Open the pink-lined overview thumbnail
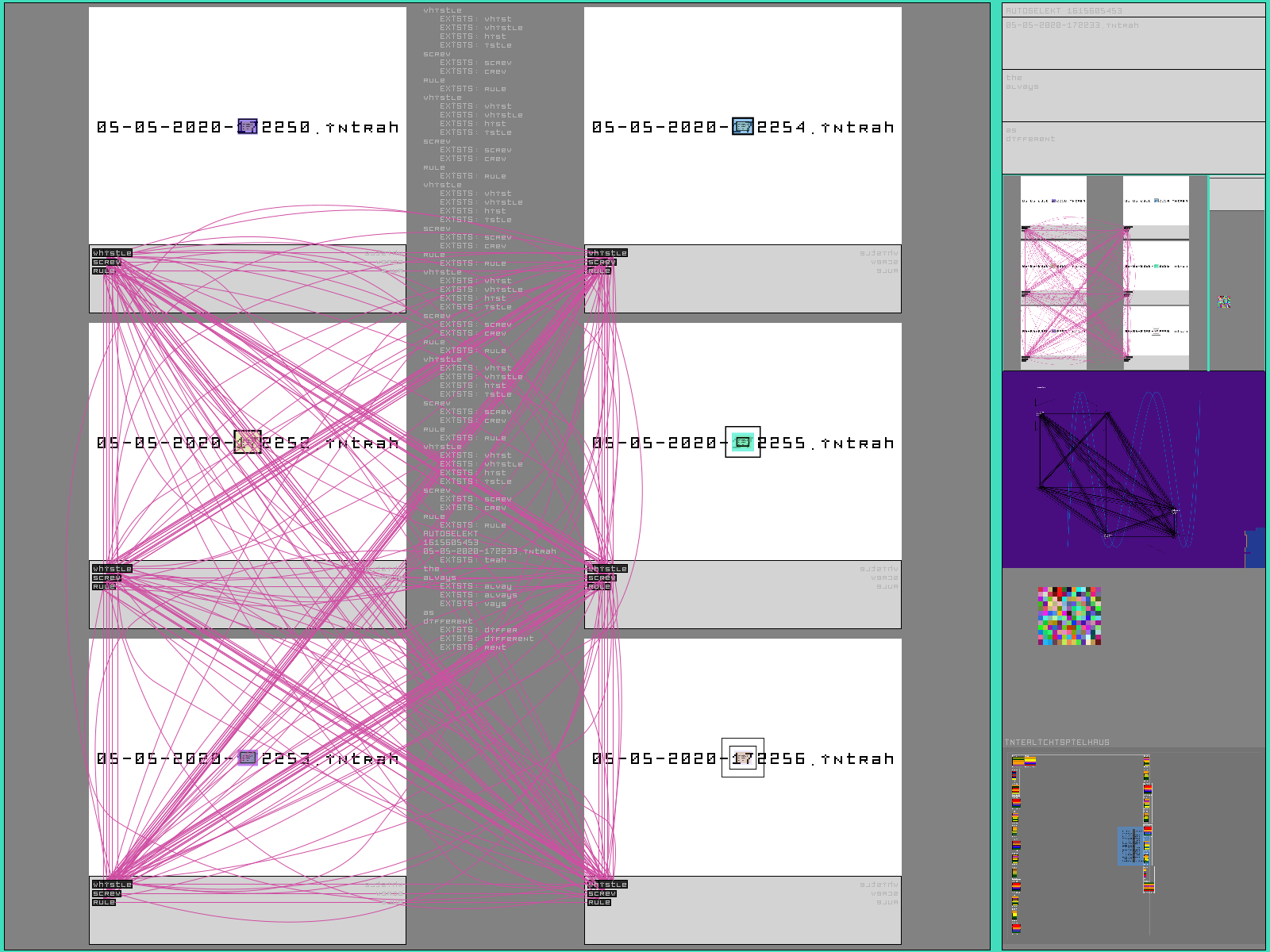 click(1103, 273)
